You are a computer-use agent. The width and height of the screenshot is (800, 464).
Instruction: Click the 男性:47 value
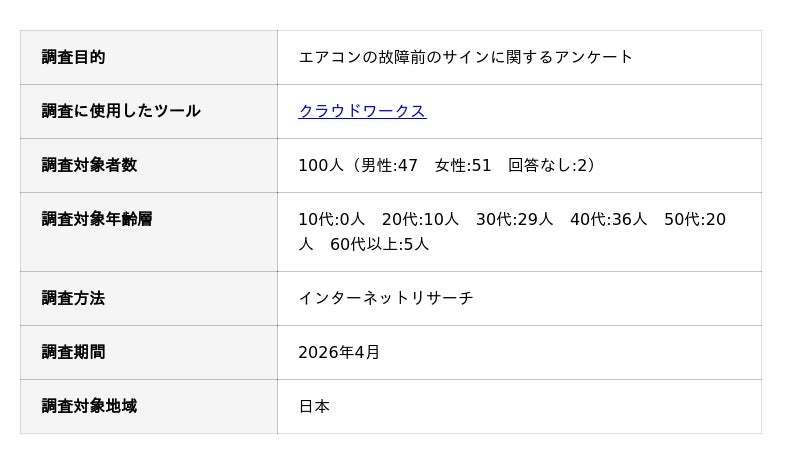389,165
